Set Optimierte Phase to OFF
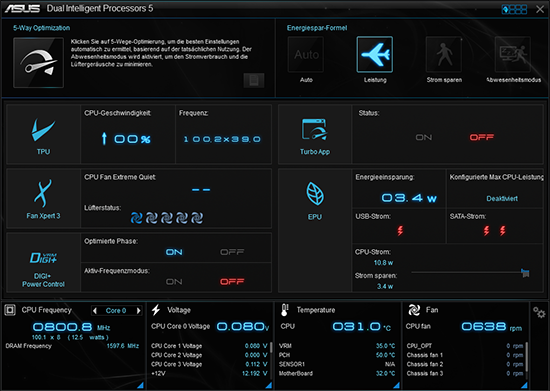 [232, 252]
